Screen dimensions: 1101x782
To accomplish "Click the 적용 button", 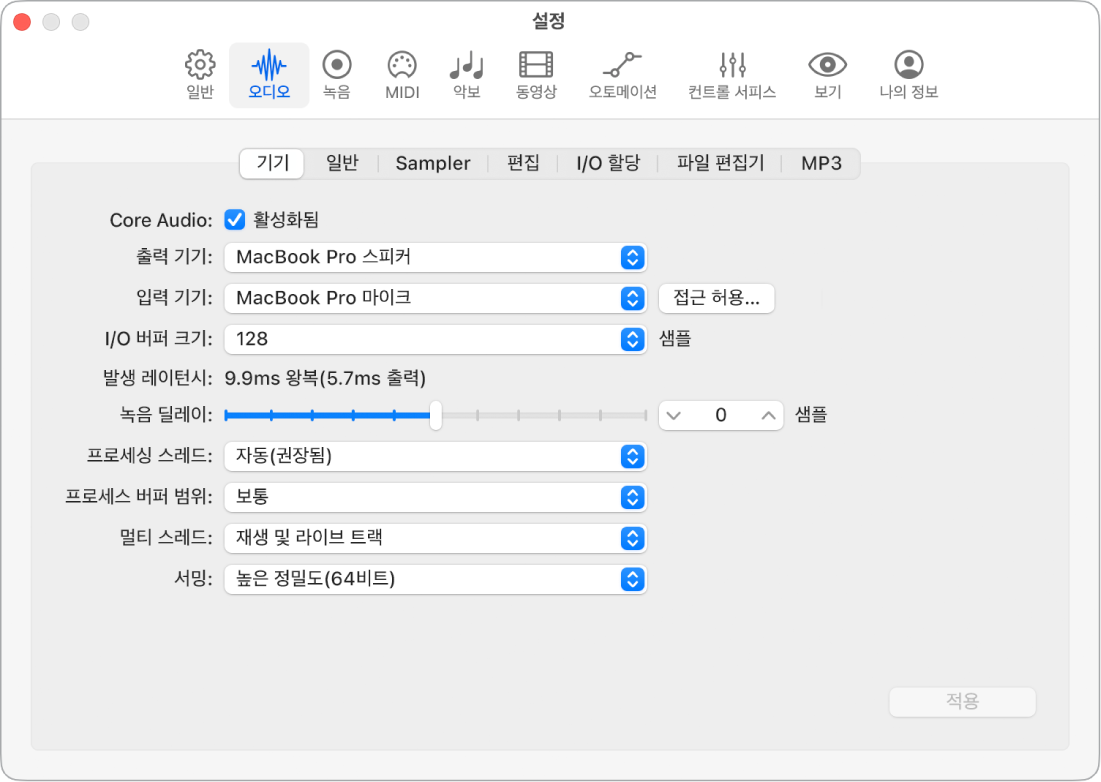I will pyautogui.click(x=962, y=702).
